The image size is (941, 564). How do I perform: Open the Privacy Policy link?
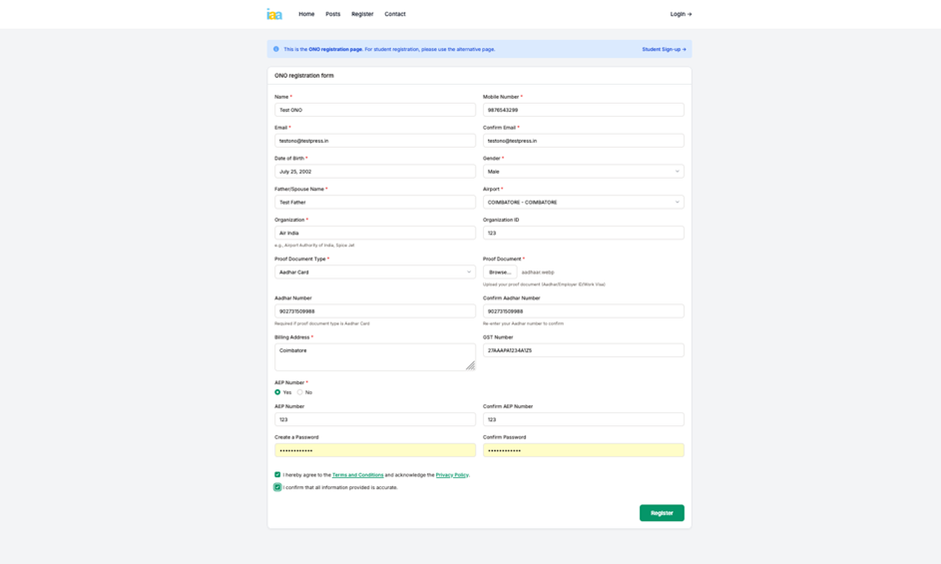[452, 475]
